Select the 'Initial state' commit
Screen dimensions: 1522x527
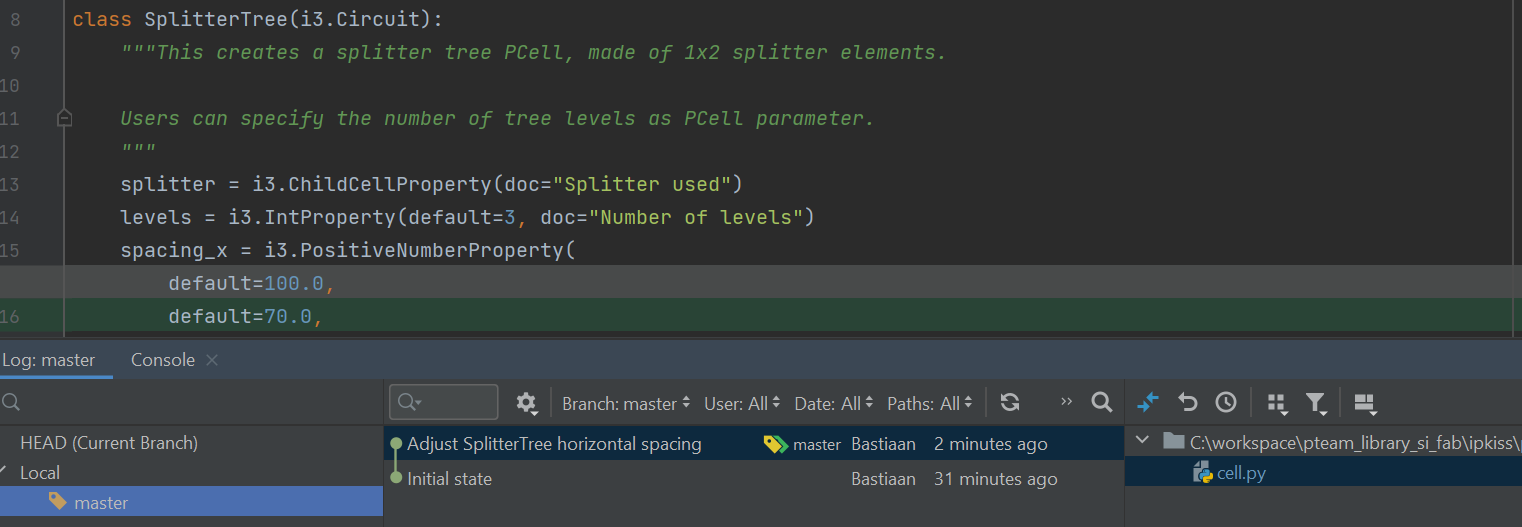[x=450, y=479]
